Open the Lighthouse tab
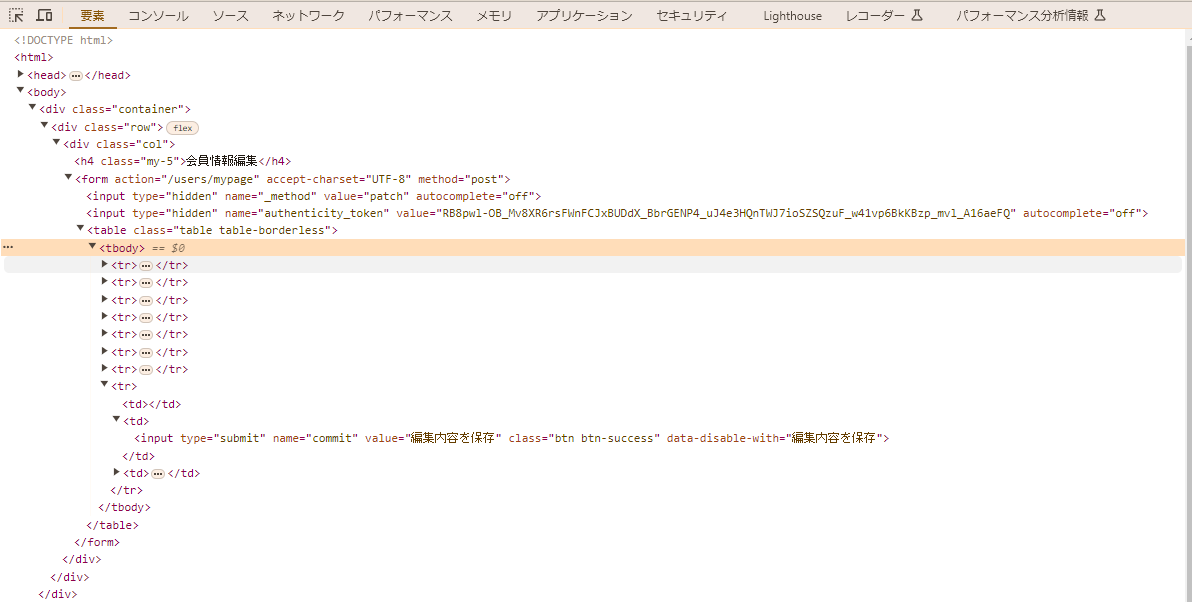The image size is (1192, 602). click(x=792, y=15)
